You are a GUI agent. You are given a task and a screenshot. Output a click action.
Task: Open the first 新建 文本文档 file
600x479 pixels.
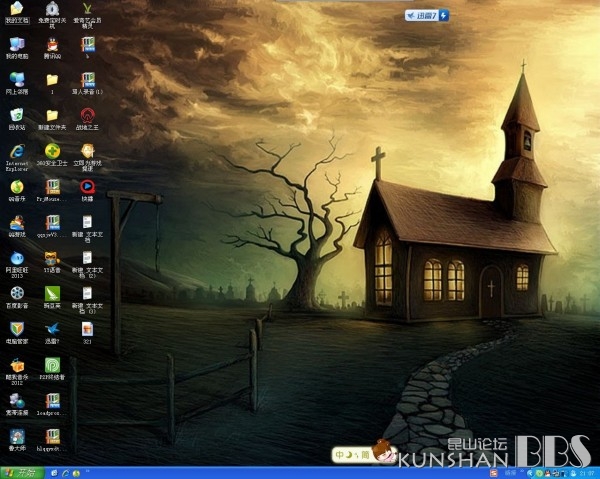pyautogui.click(x=87, y=229)
